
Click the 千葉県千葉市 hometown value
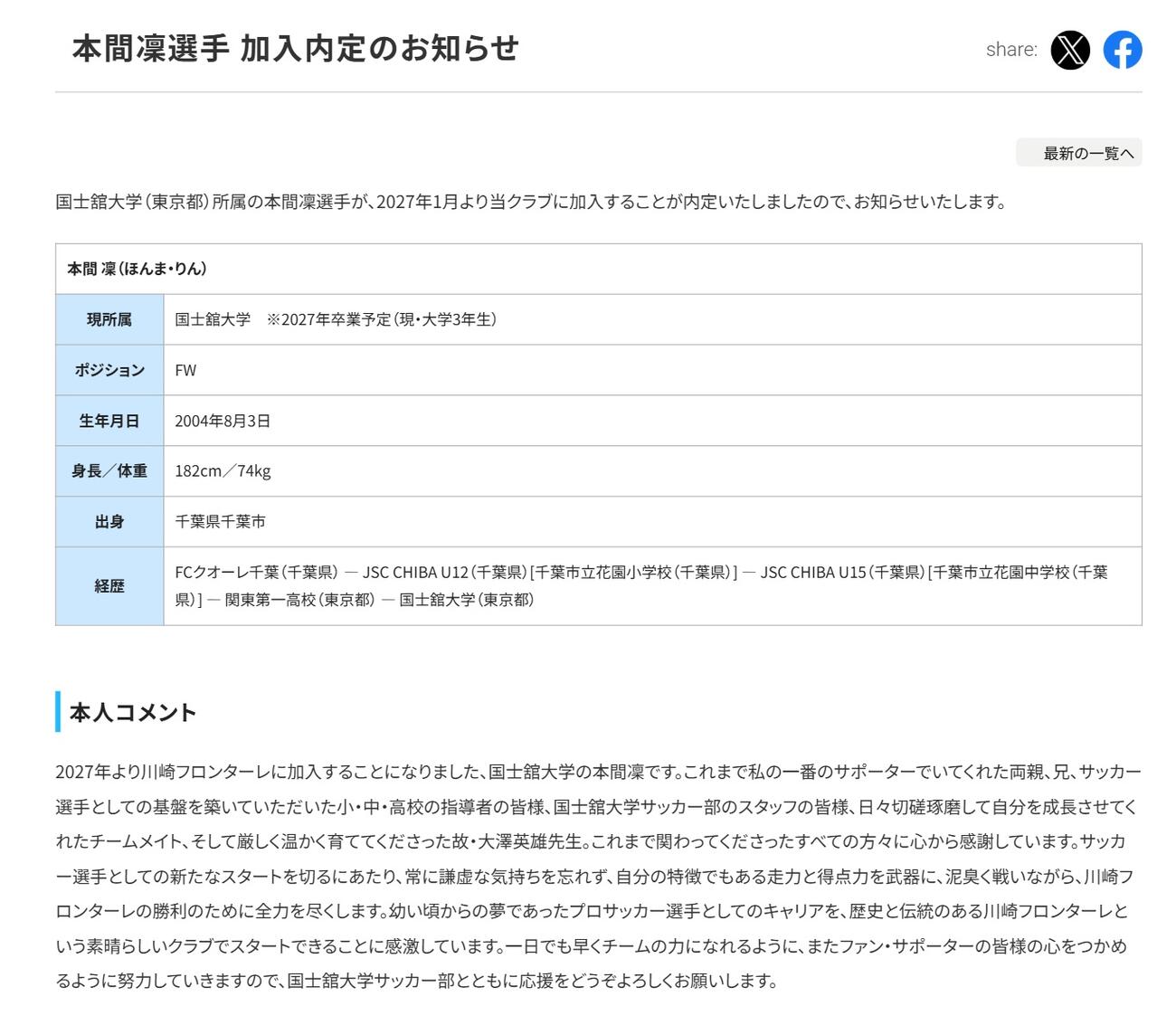(220, 522)
